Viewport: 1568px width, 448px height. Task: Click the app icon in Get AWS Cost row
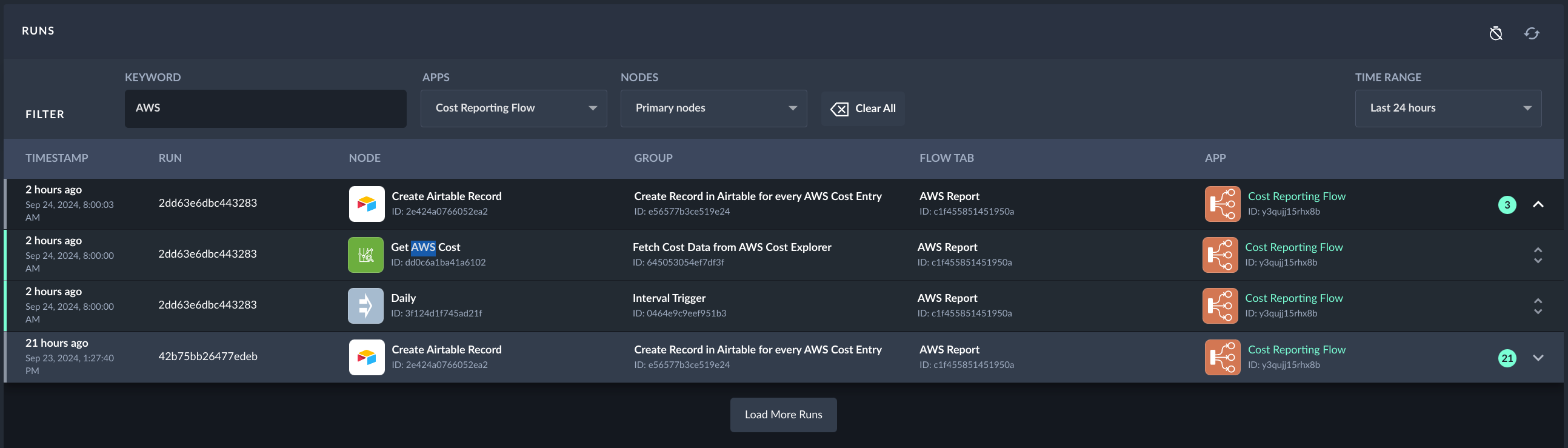pos(1220,255)
